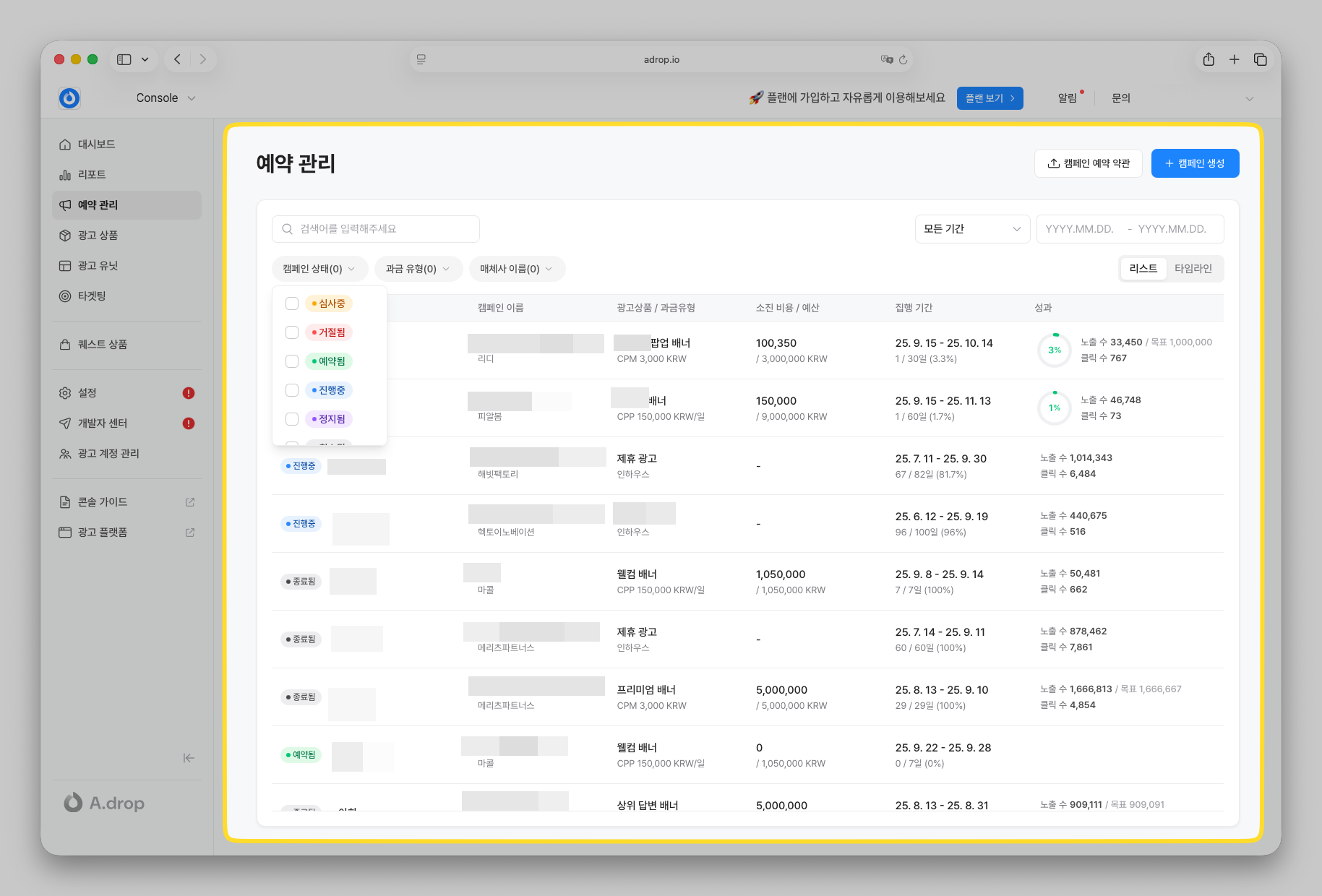Check the 심사중 status checkbox
Image resolution: width=1322 pixels, height=896 pixels.
[x=292, y=303]
